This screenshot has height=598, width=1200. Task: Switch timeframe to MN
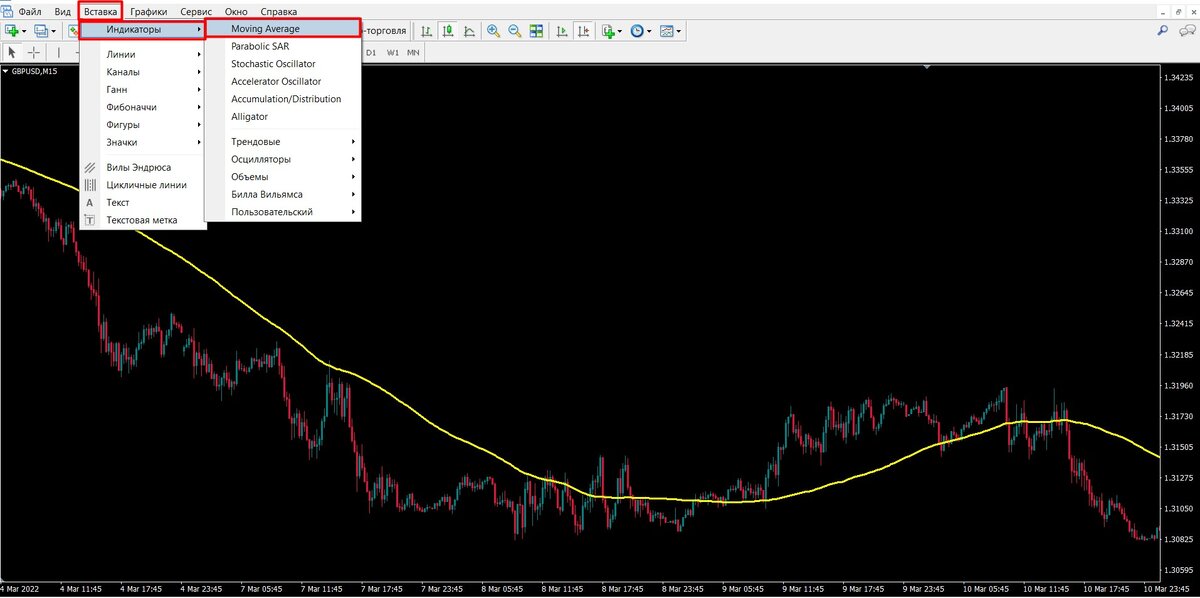coord(411,51)
